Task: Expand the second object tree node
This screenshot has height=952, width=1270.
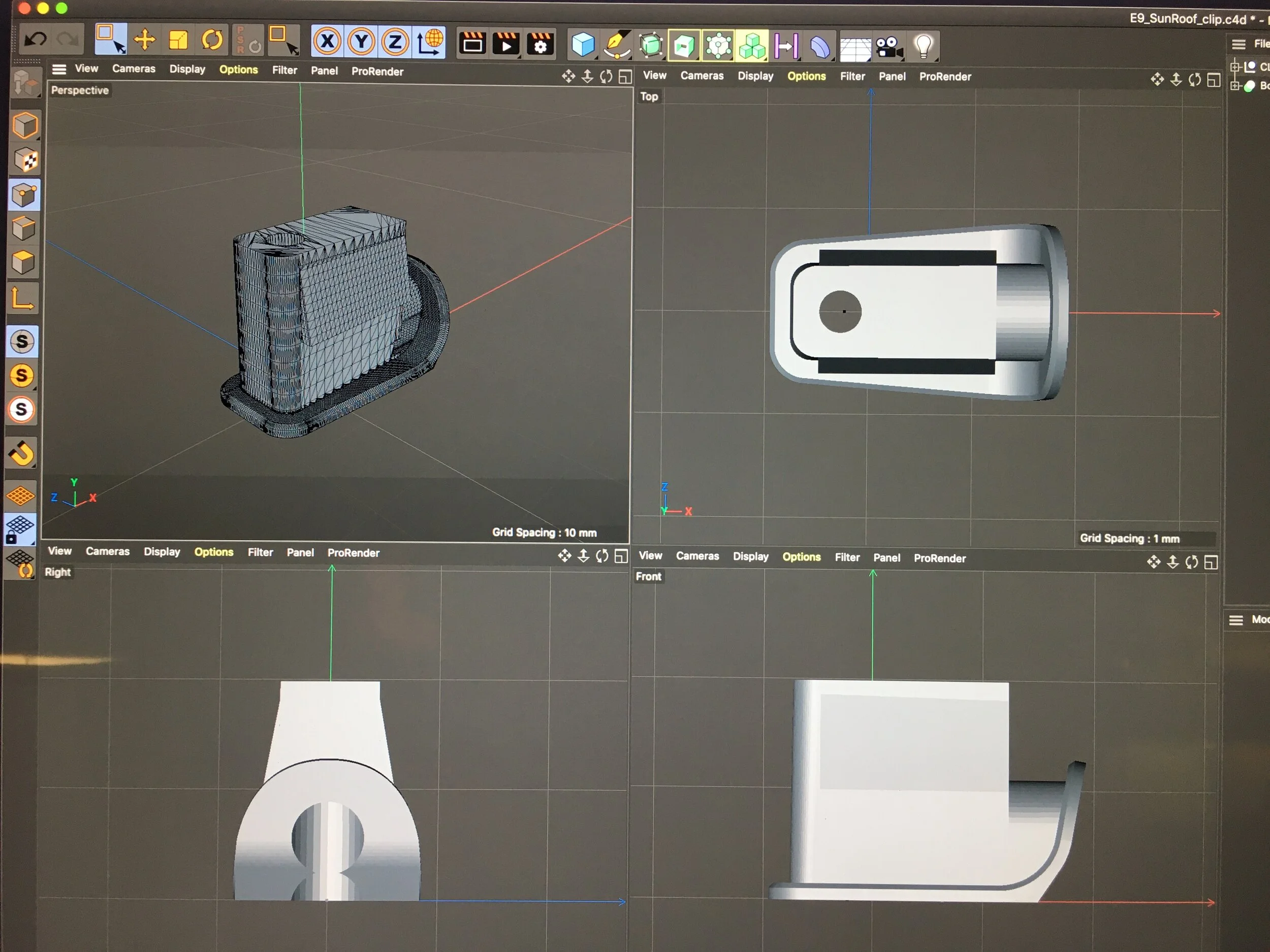Action: 1234,86
